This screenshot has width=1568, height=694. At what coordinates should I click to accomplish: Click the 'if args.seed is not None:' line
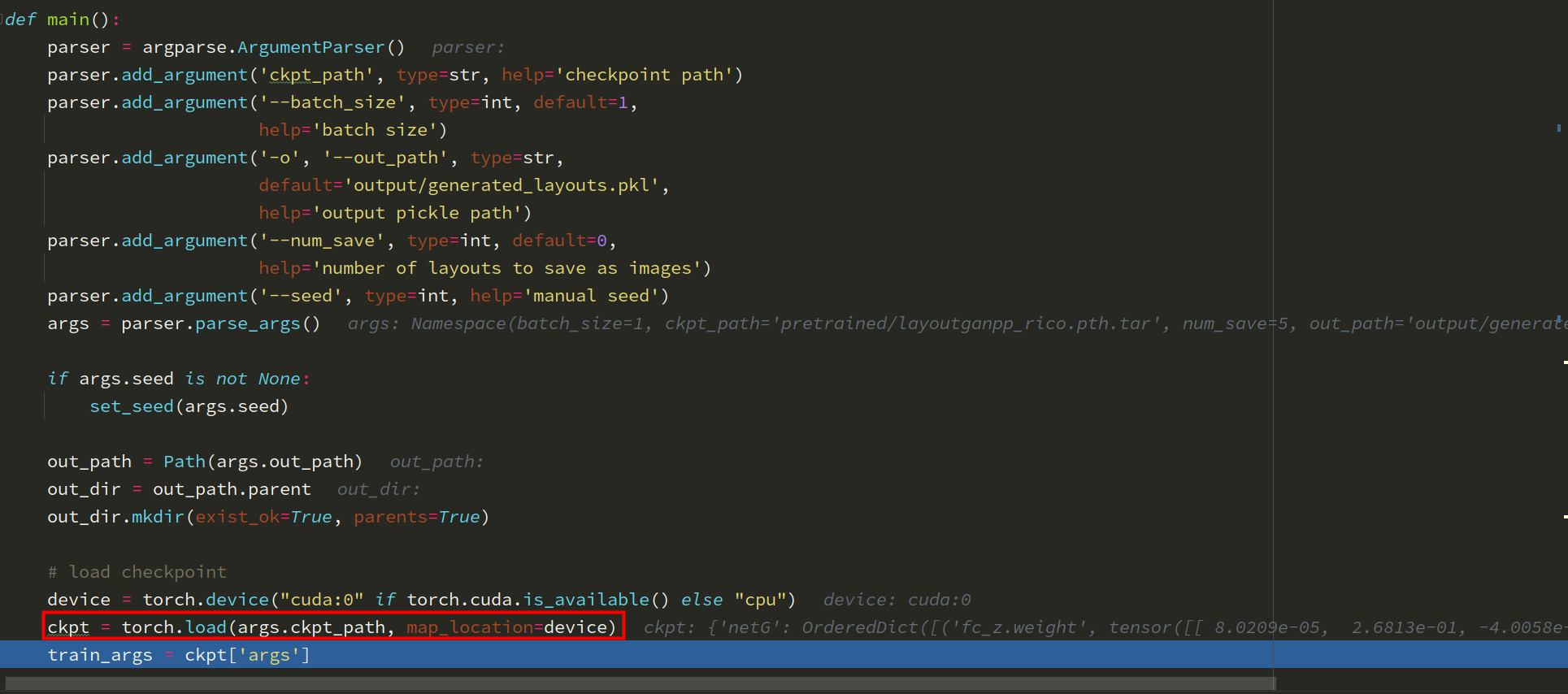point(179,379)
